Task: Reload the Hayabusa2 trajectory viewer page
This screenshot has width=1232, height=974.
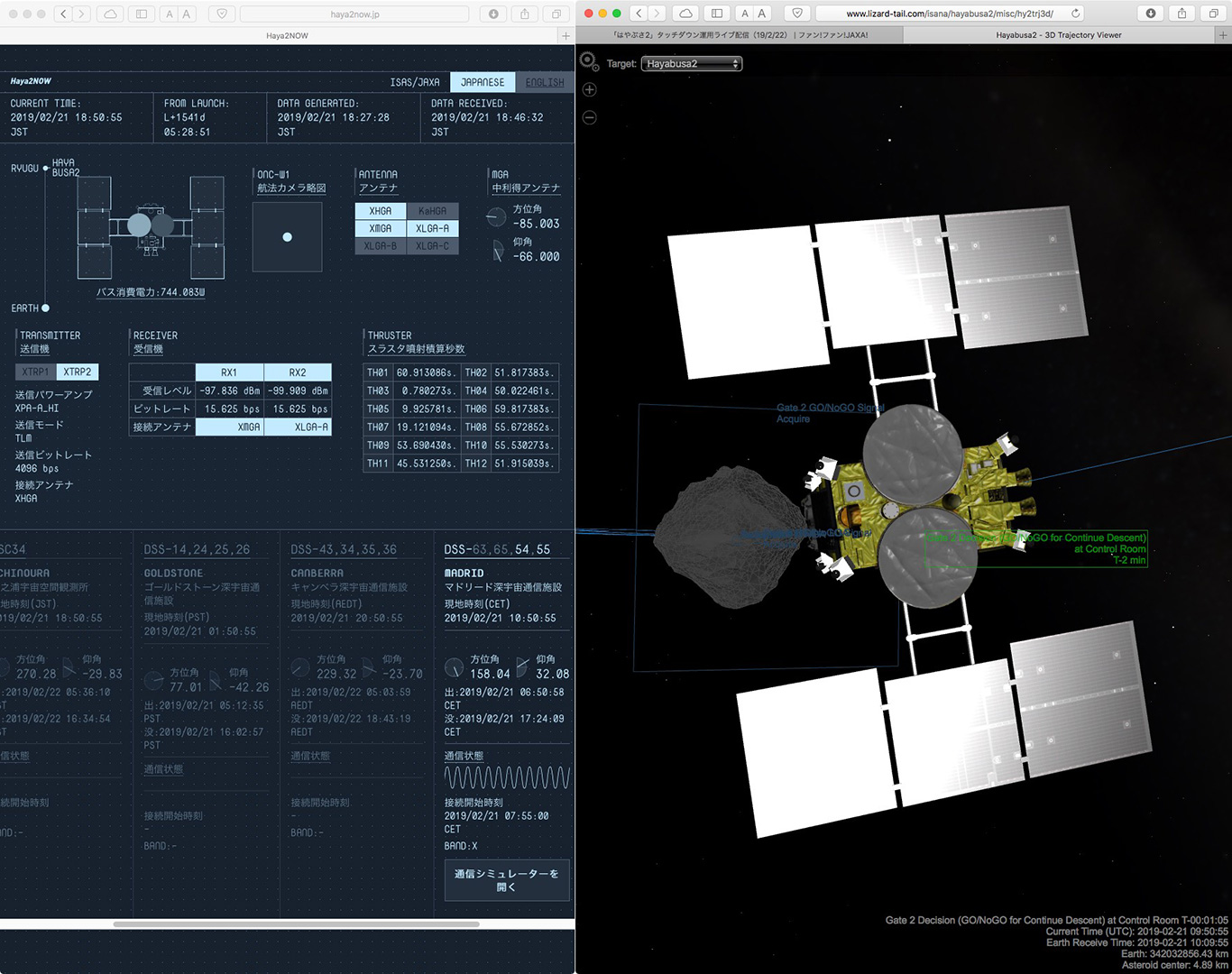Action: tap(1075, 14)
